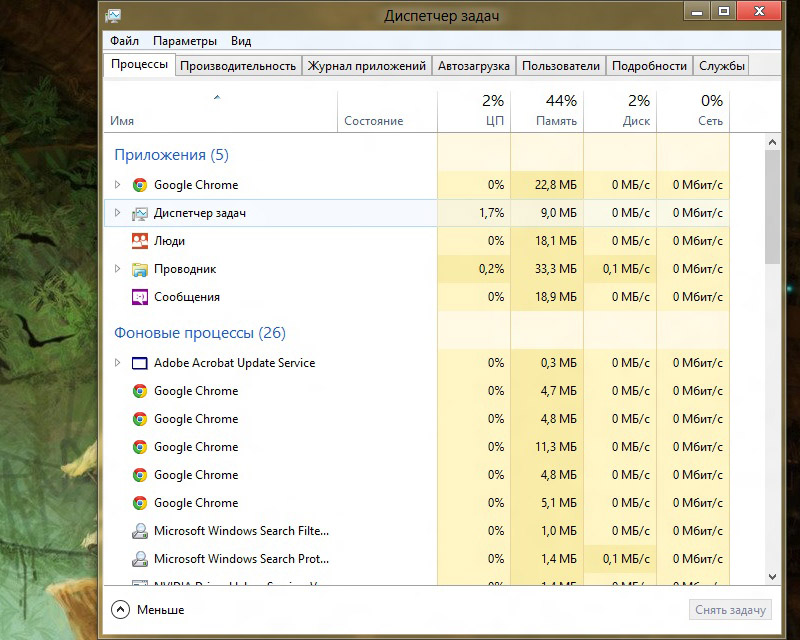This screenshot has width=800, height=640.
Task: Click Chrome icon in the 4,7 МБ row
Action: pyautogui.click(x=140, y=391)
